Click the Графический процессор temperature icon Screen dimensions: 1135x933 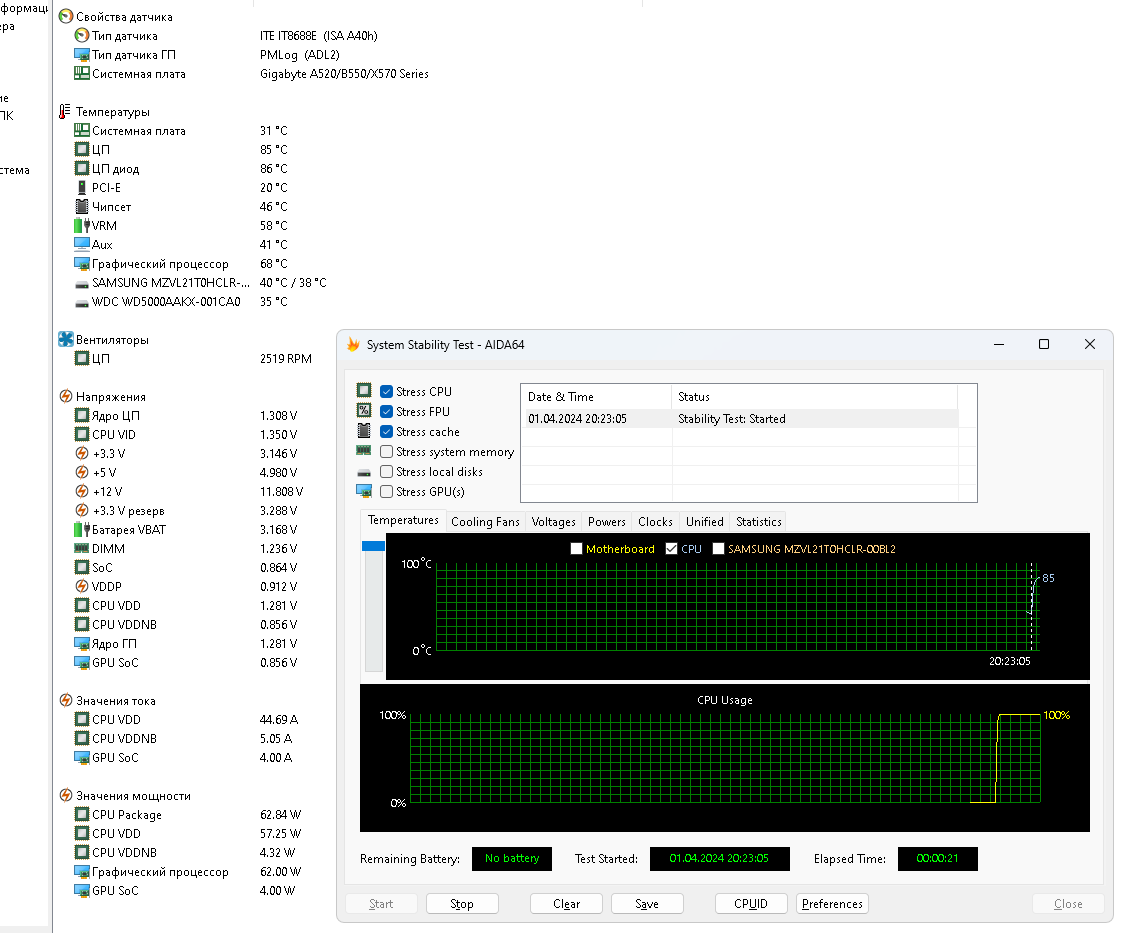pyautogui.click(x=82, y=263)
